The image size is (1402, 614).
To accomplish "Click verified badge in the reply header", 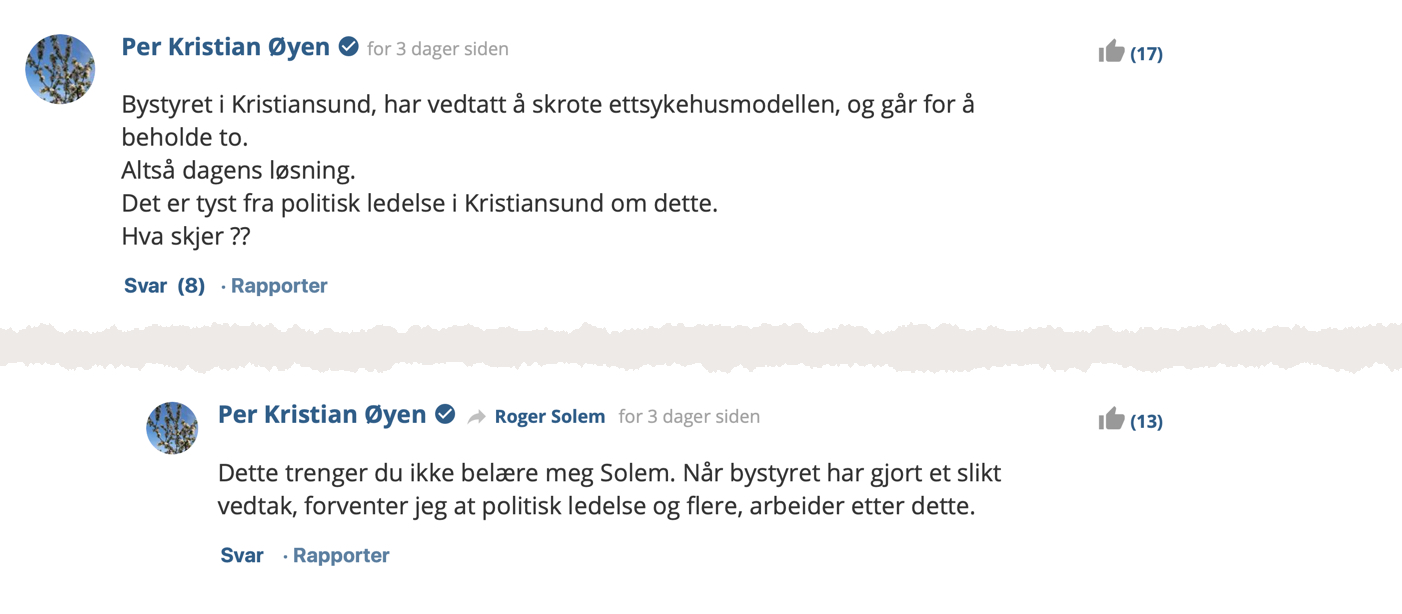I will click(446, 415).
